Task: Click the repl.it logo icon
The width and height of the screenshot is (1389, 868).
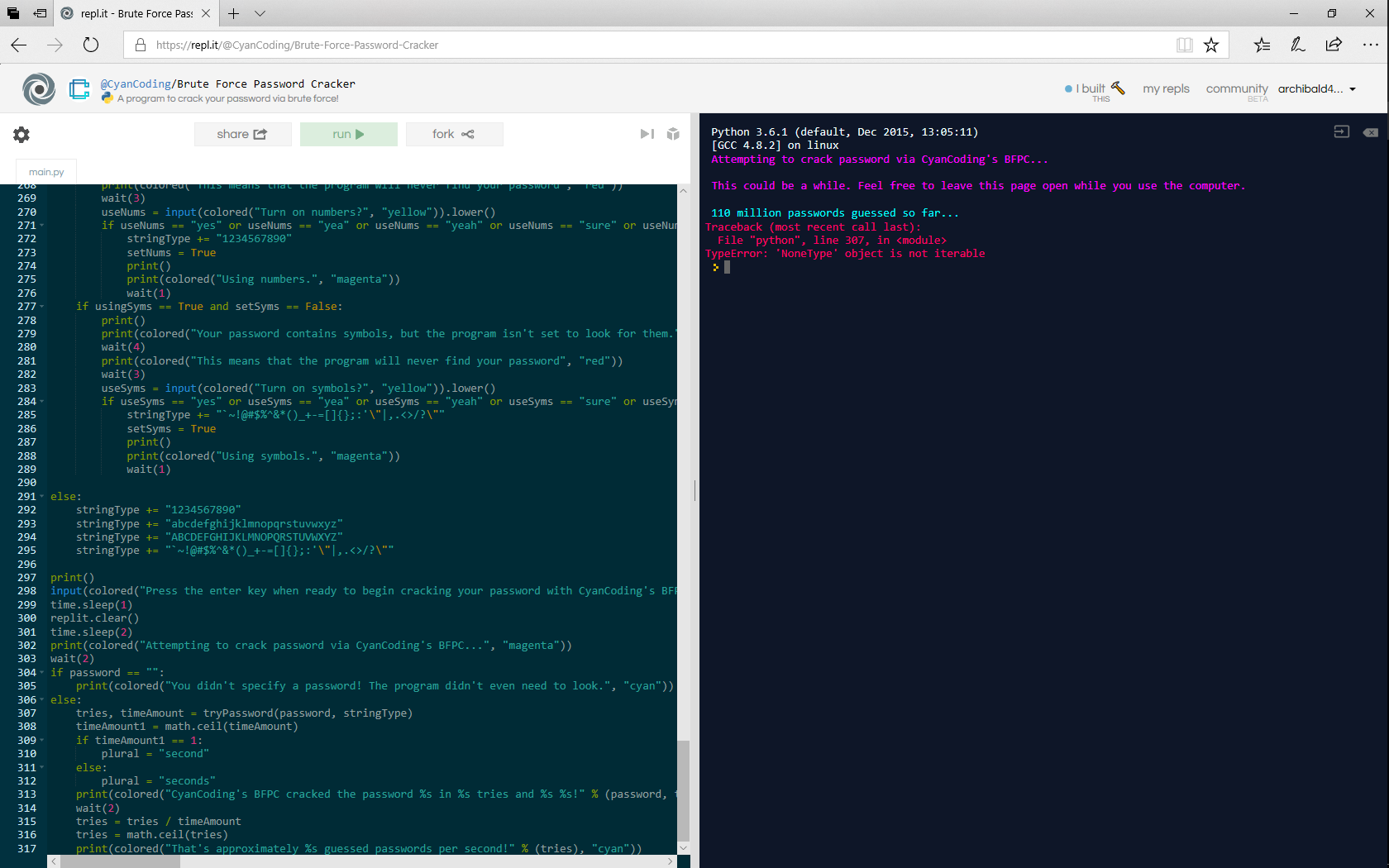Action: (39, 89)
